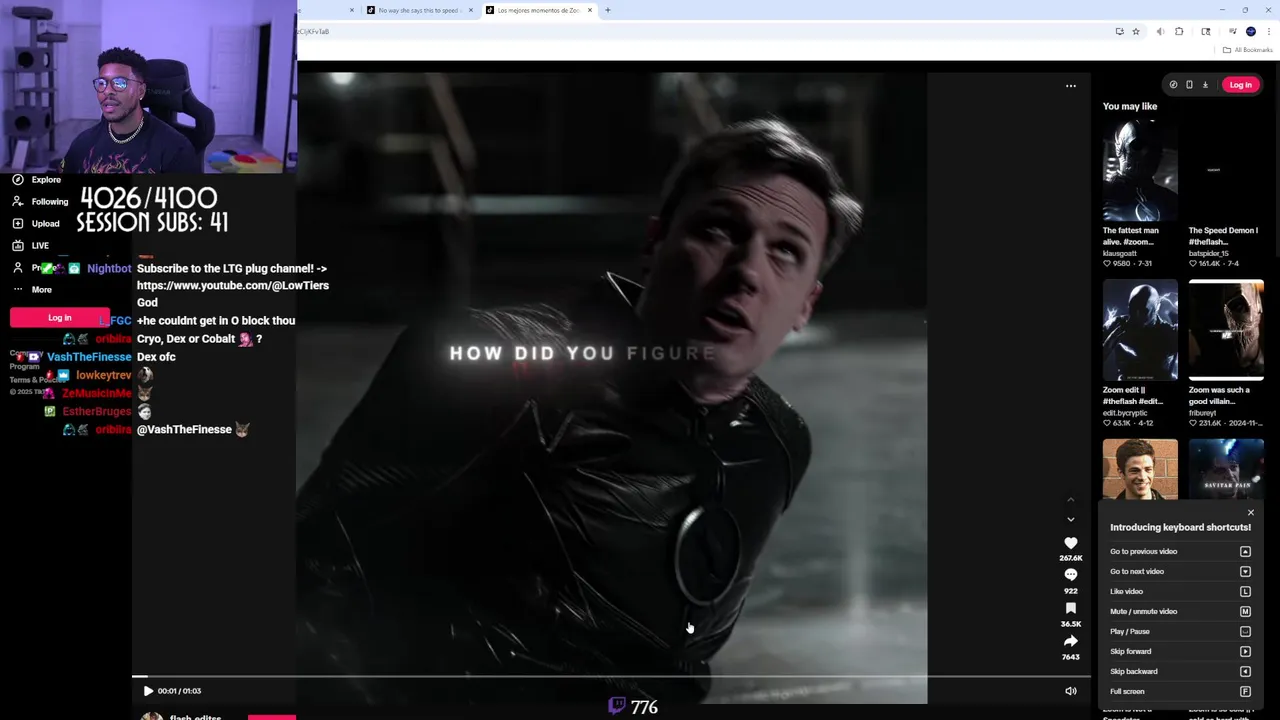Open a new browser tab
The image size is (1280, 720).
click(607, 10)
